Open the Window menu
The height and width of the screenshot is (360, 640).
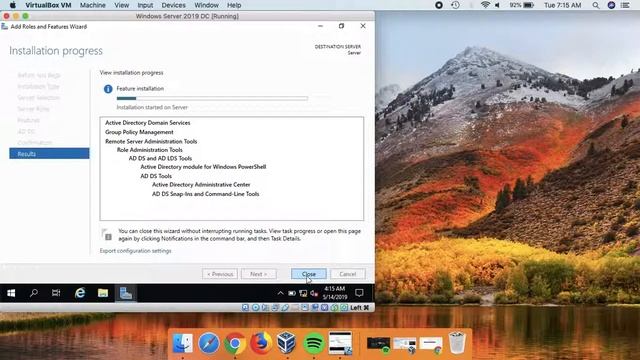(x=206, y=5)
